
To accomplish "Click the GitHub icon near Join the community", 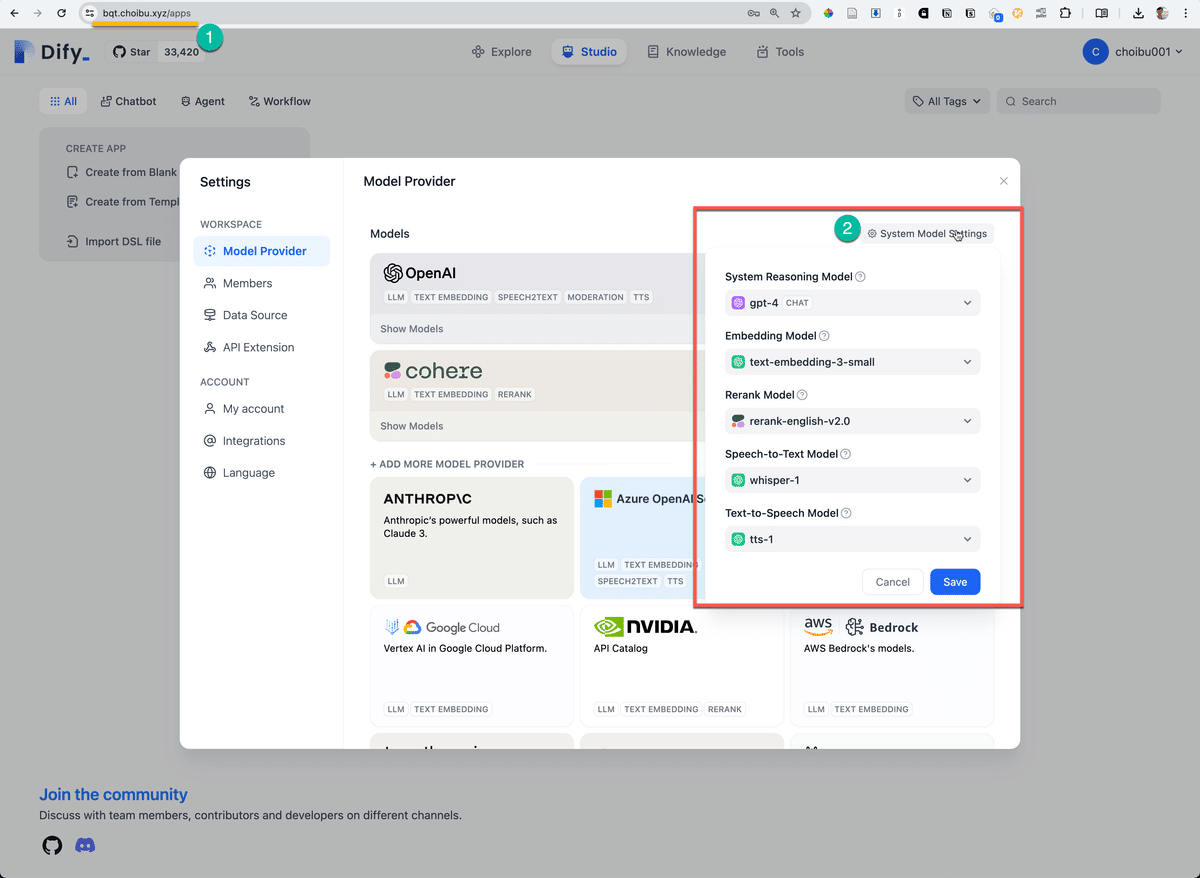I will pos(52,845).
